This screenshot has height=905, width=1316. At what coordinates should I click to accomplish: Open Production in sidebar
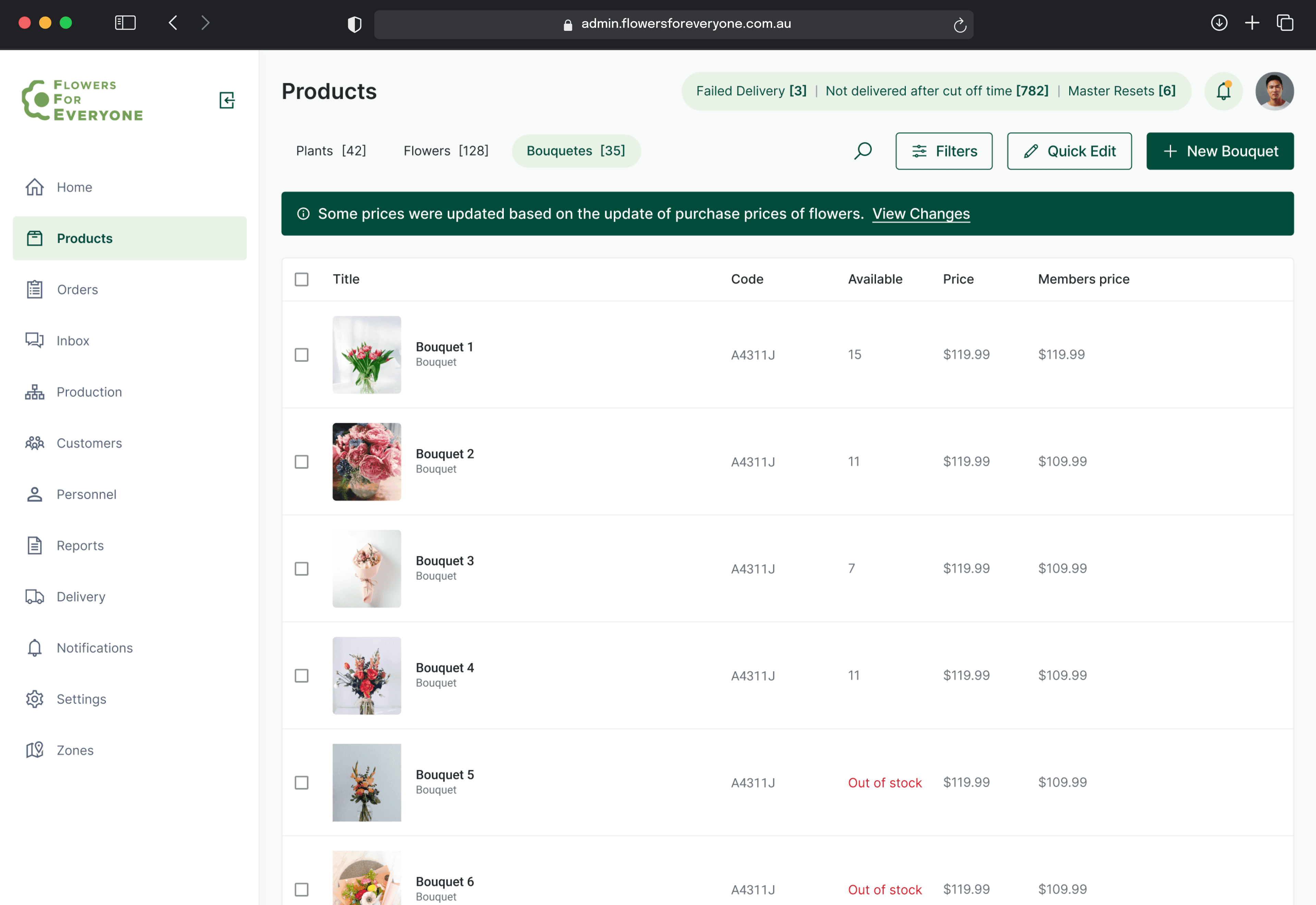(x=89, y=392)
